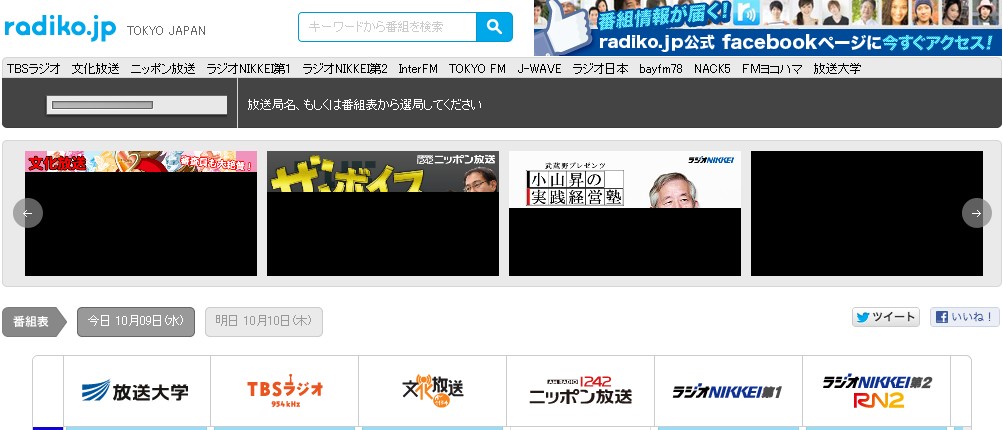This screenshot has height=430, width=1003.
Task: Click the 放送大学 logo in schedule header
Action: (x=135, y=390)
